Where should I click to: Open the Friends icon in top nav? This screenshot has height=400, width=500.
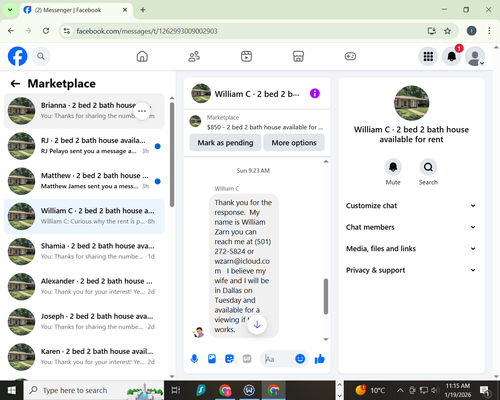click(x=194, y=56)
